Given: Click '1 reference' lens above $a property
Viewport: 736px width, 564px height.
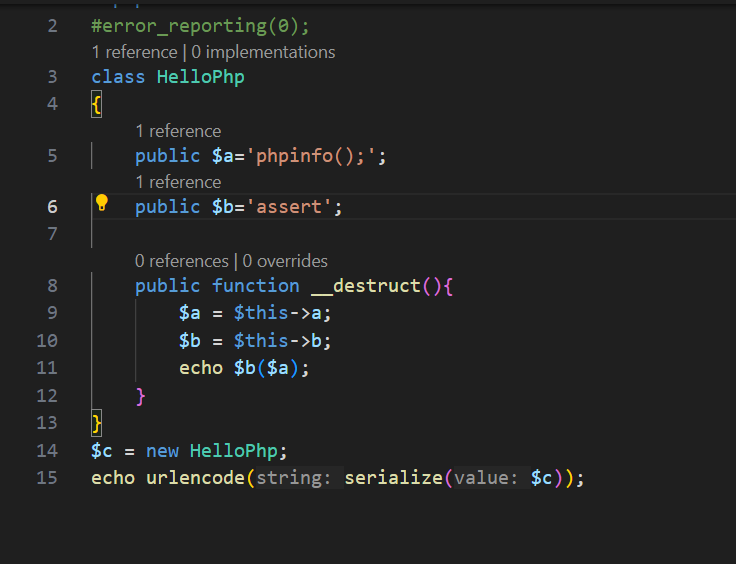Looking at the screenshot, I should 178,131.
